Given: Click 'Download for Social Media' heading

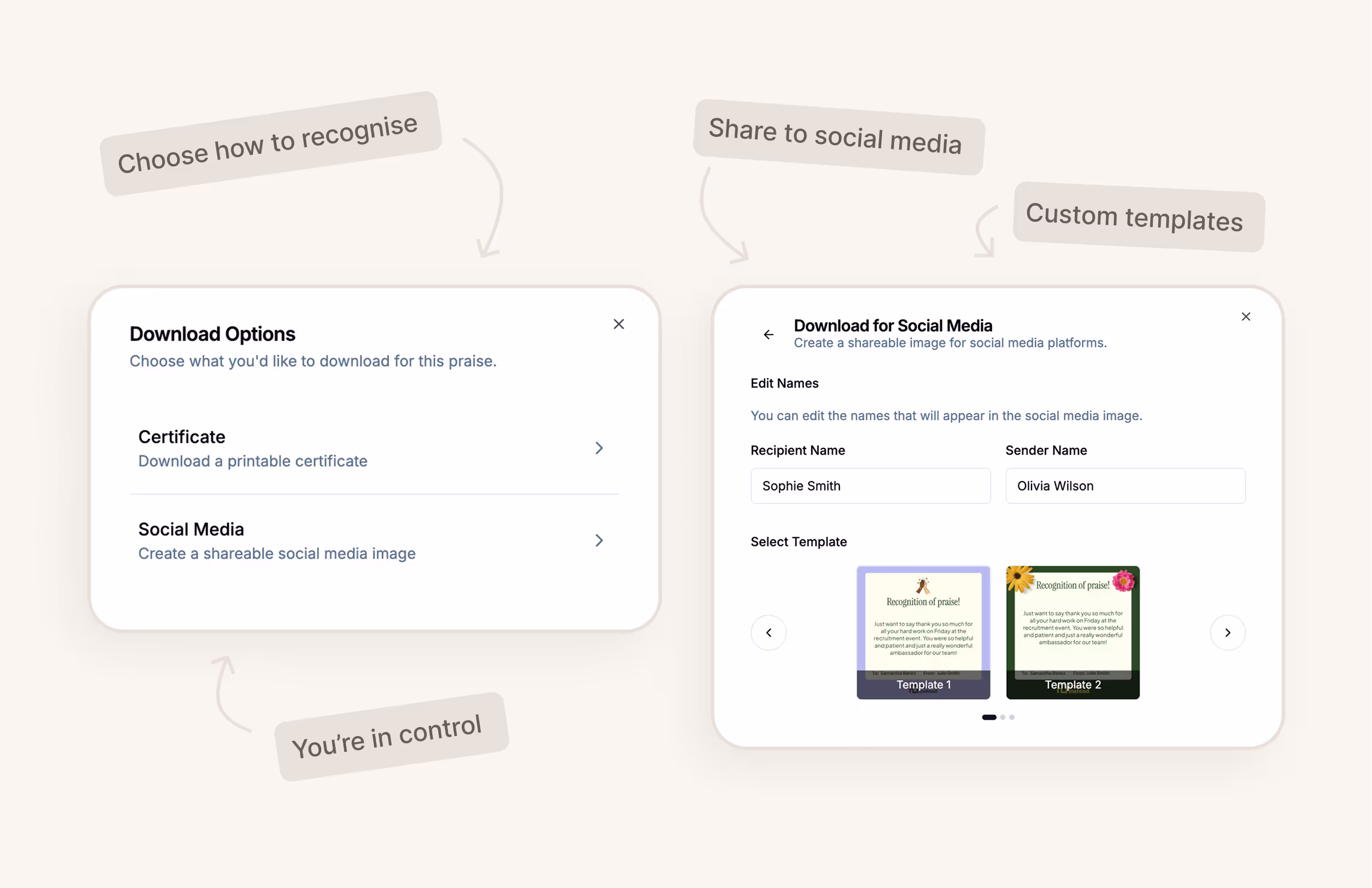Looking at the screenshot, I should 893,325.
